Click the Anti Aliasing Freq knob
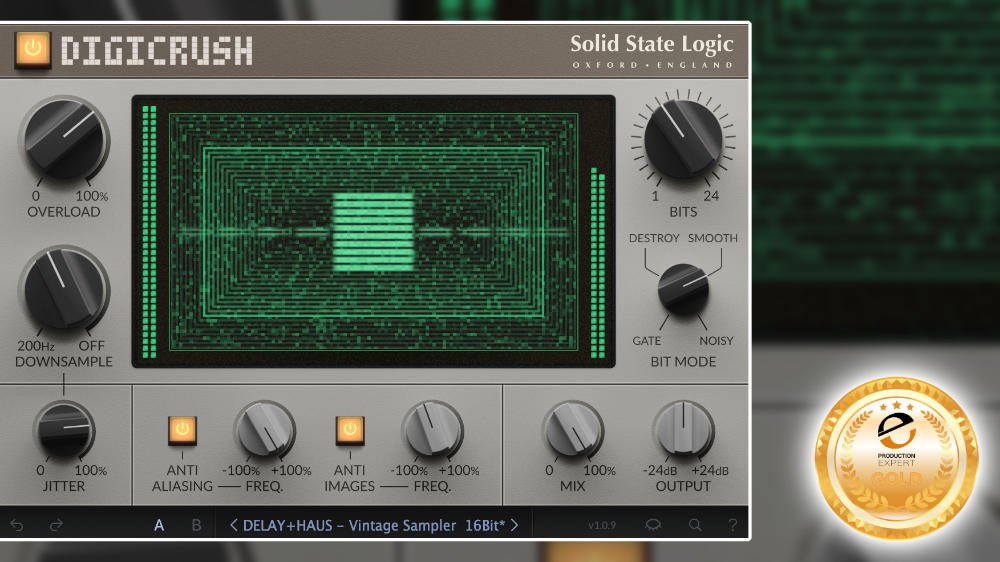The image size is (1000, 562). 264,429
